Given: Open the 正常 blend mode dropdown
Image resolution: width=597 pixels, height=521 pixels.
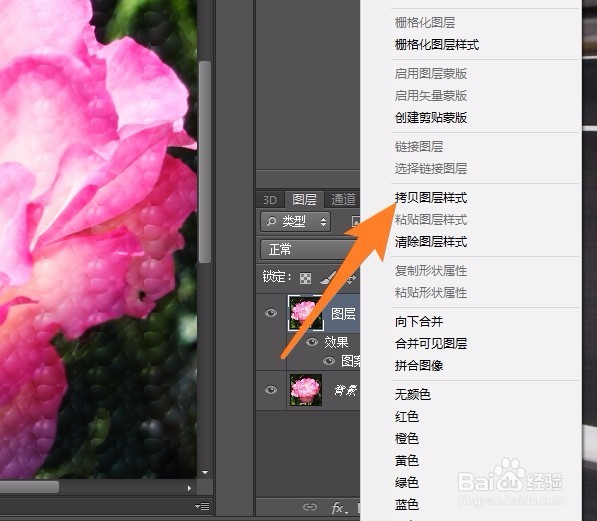Looking at the screenshot, I should 310,249.
